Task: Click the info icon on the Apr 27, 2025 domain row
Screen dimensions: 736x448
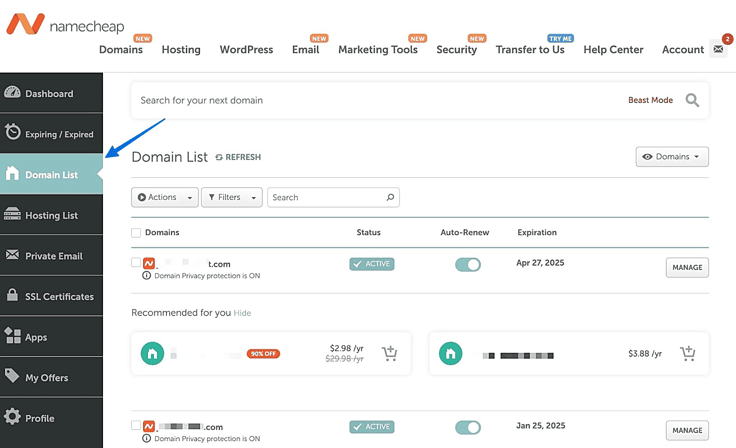Action: pos(146,276)
